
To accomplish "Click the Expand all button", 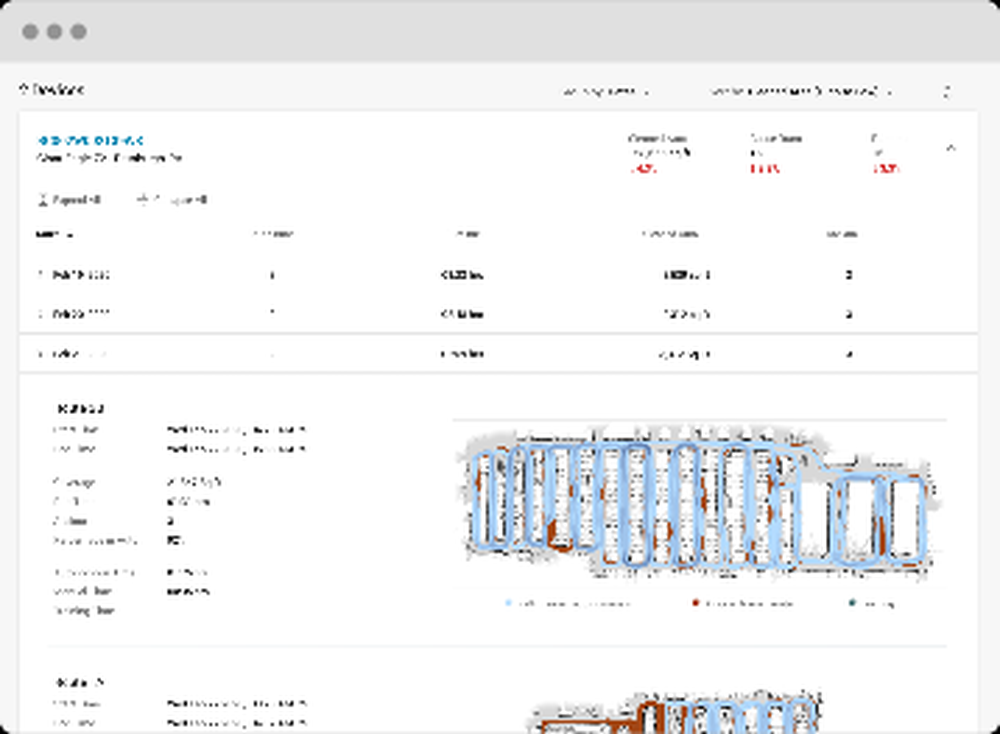I will pyautogui.click(x=70, y=200).
